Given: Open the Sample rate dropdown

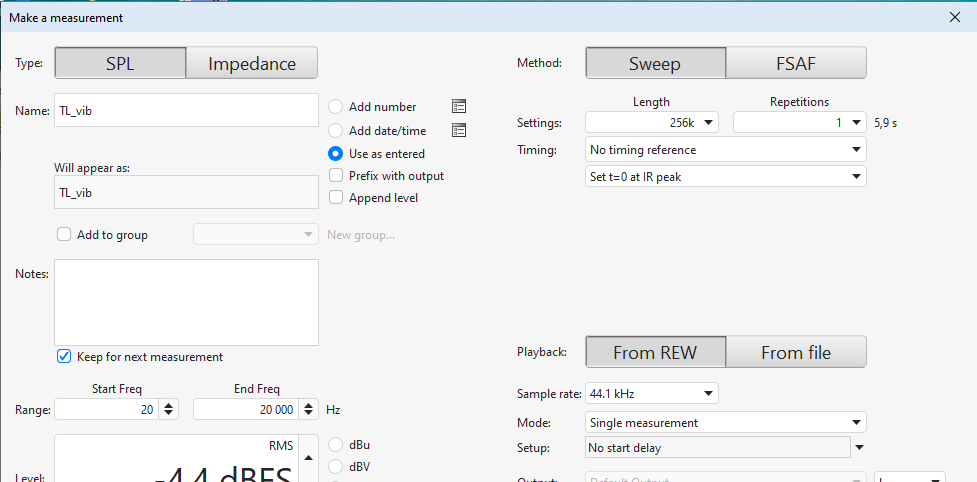Looking at the screenshot, I should coord(708,393).
